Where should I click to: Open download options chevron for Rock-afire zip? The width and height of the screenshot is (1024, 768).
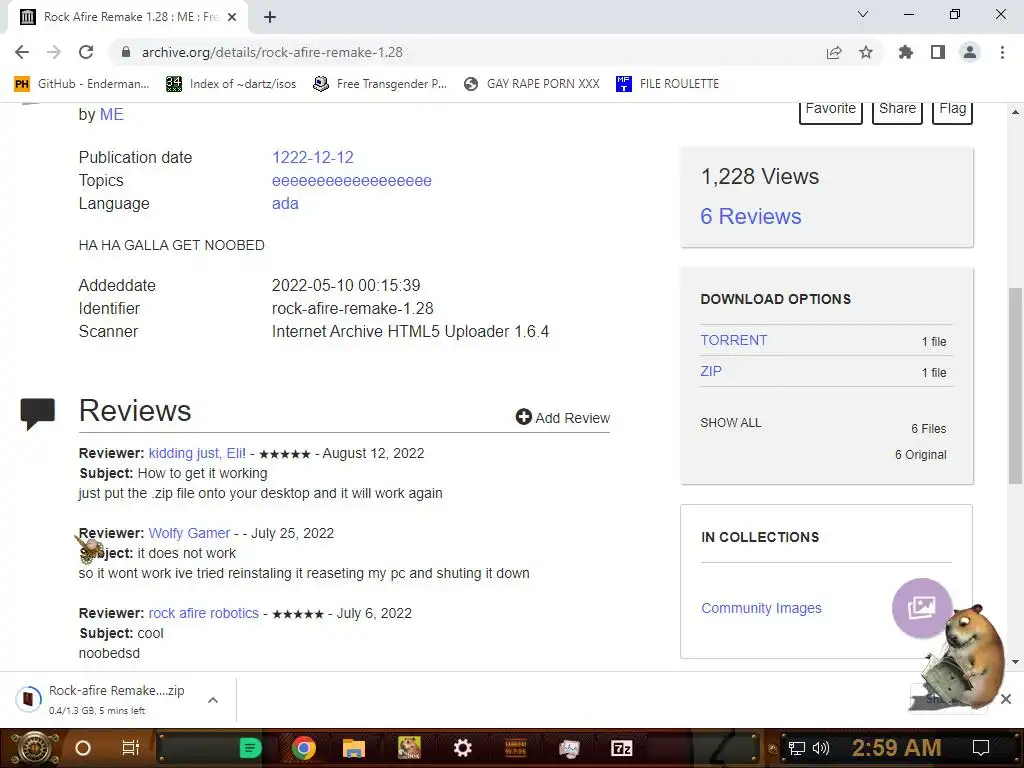[x=213, y=700]
